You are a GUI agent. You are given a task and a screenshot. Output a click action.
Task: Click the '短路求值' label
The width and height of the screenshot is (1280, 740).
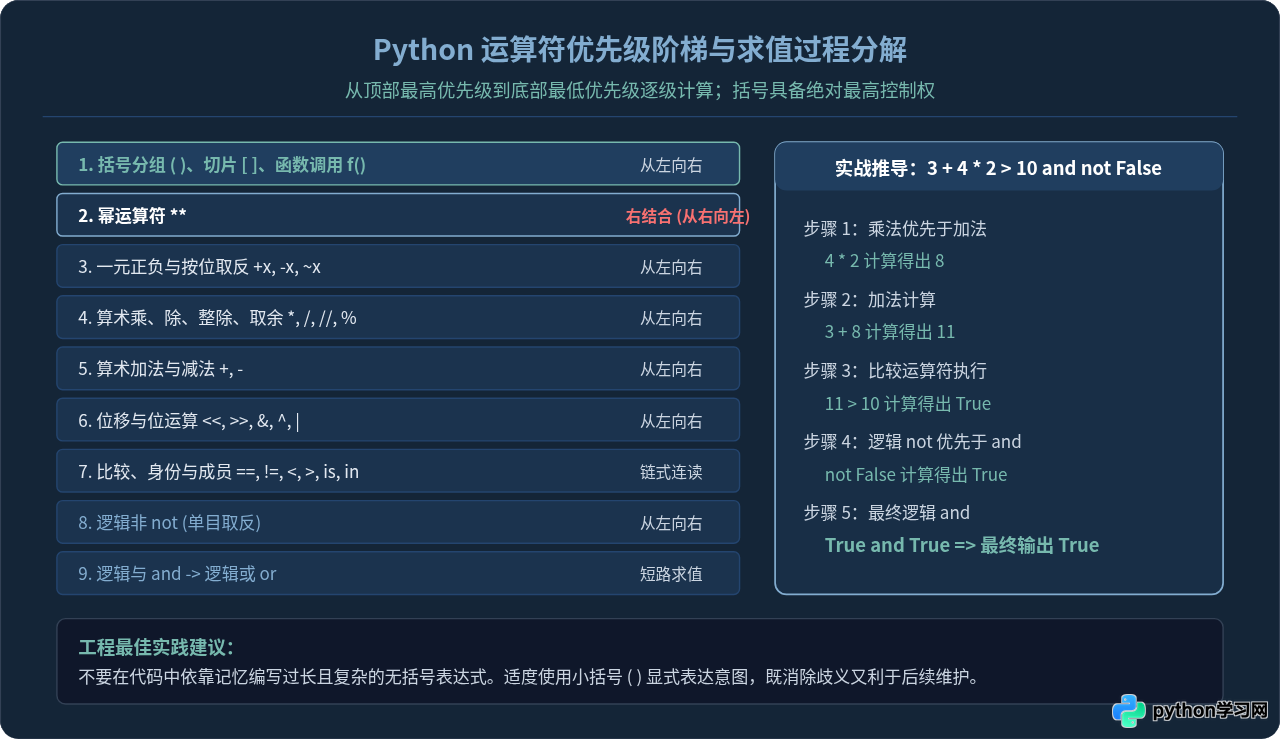[x=671, y=574]
